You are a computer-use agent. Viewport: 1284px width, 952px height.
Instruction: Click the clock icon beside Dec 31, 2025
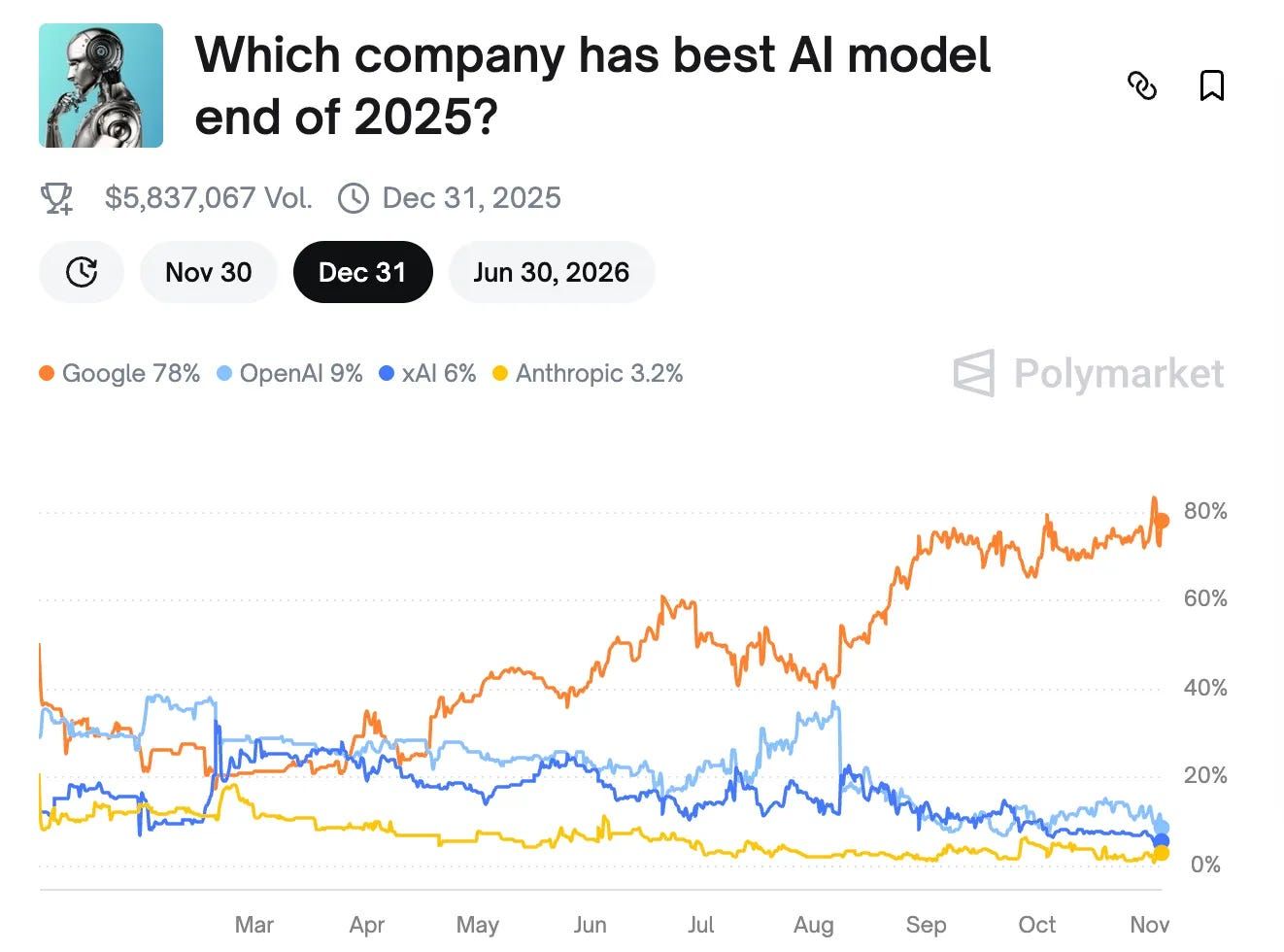tap(354, 198)
